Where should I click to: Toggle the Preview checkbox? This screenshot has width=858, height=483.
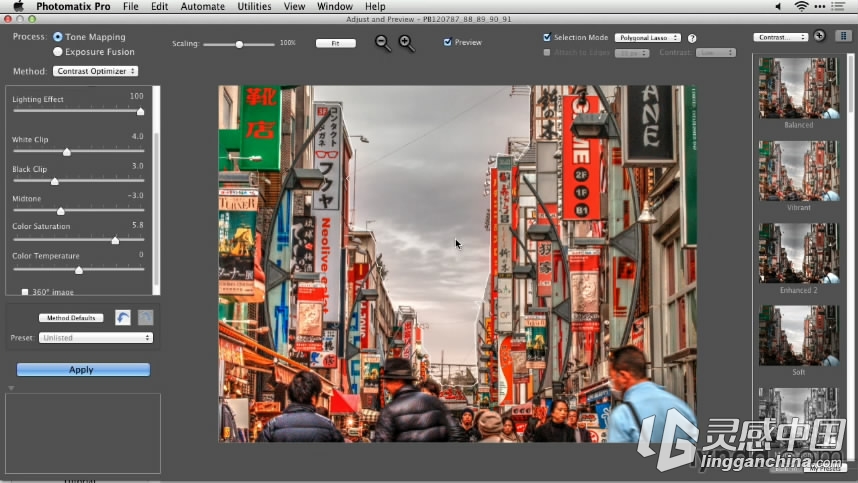(448, 42)
